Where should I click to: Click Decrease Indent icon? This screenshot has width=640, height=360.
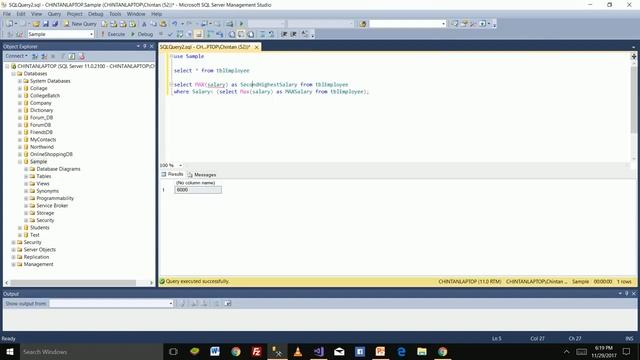click(284, 34)
